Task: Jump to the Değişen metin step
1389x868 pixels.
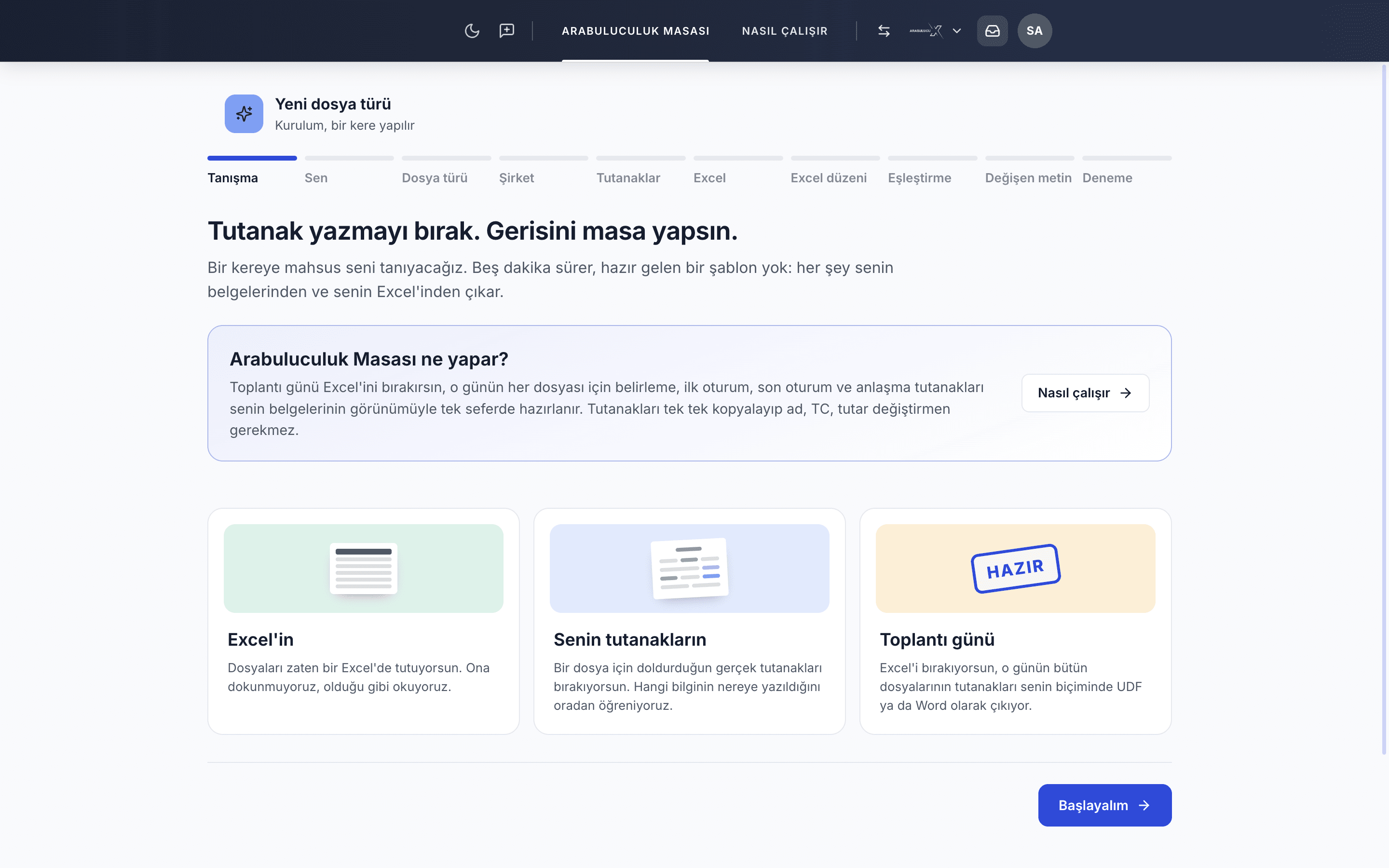Action: (x=1028, y=178)
